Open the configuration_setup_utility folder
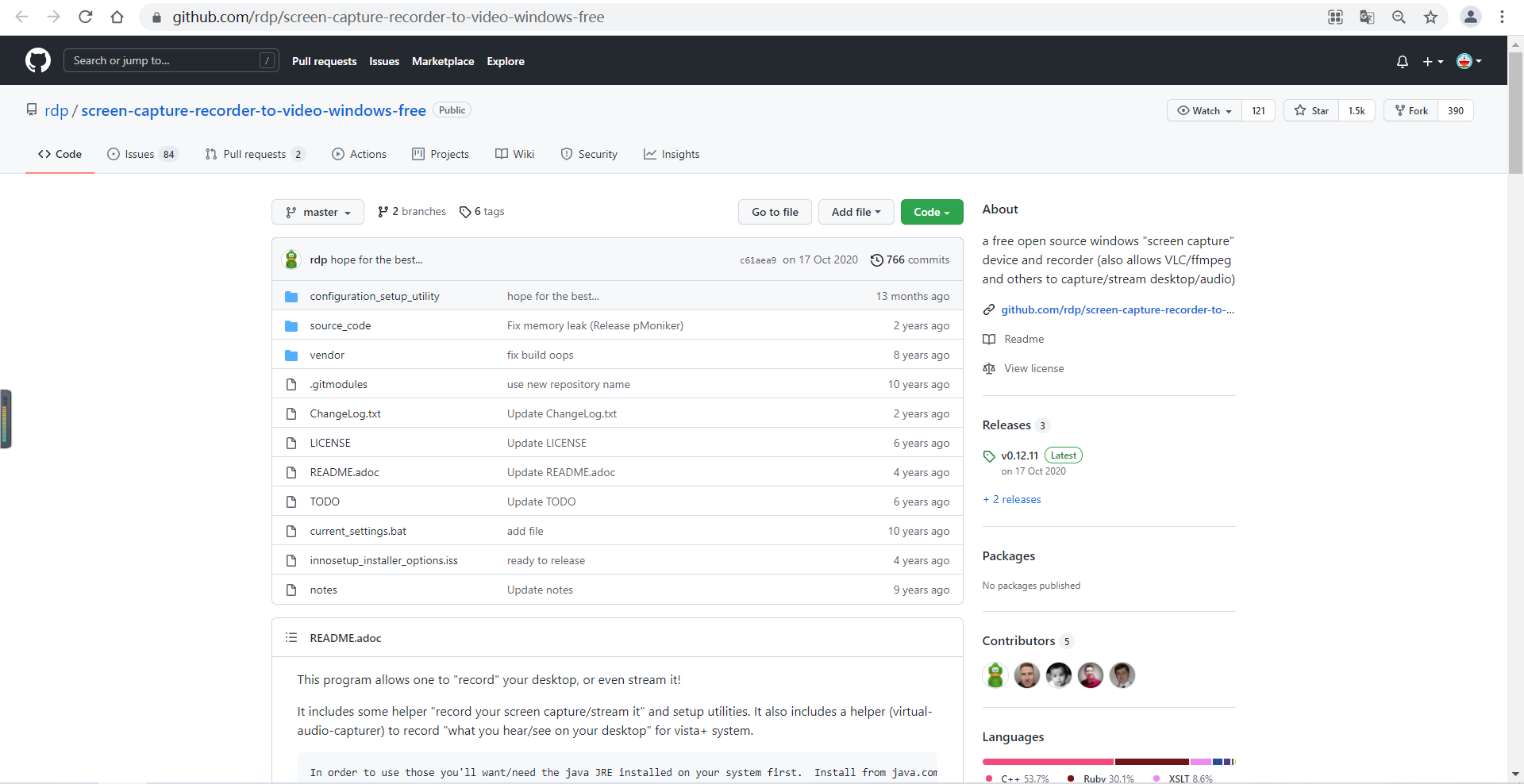This screenshot has width=1524, height=784. coord(375,296)
